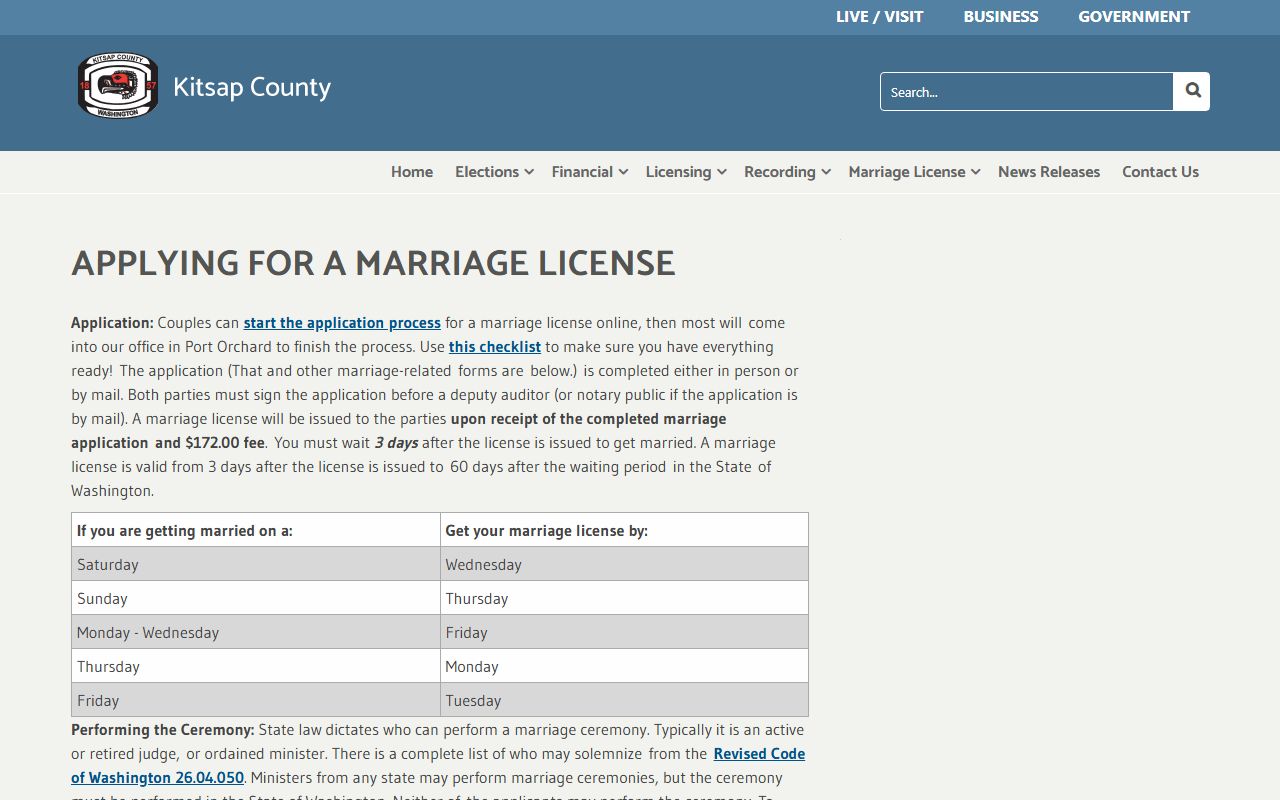The height and width of the screenshot is (800, 1280).
Task: Expand the Financial dropdown chevron
Action: 623,172
